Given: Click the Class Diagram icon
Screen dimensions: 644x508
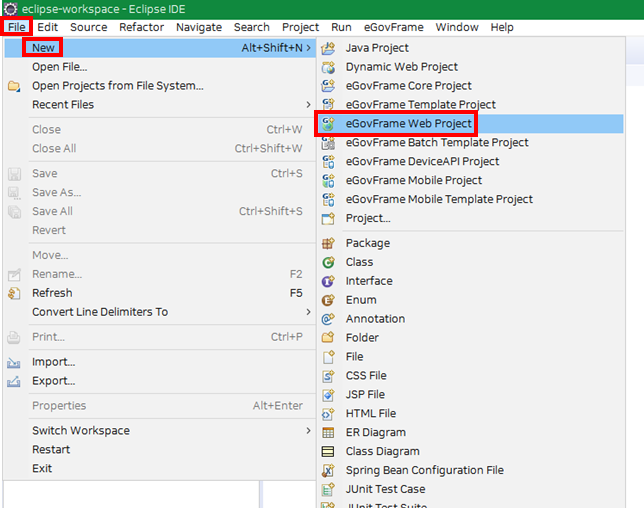Looking at the screenshot, I should (328, 451).
